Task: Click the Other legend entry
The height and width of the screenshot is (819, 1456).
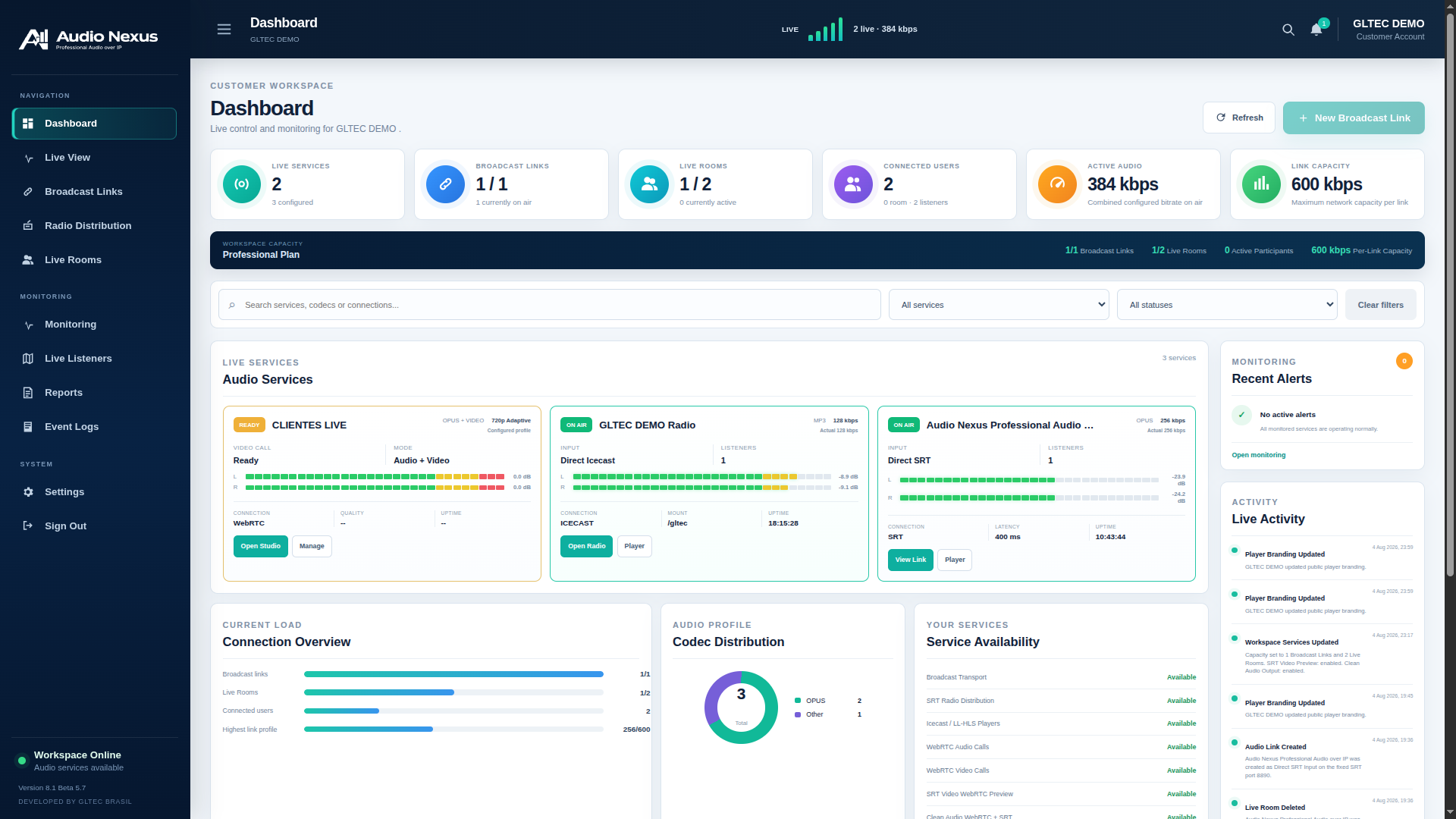Action: point(827,714)
